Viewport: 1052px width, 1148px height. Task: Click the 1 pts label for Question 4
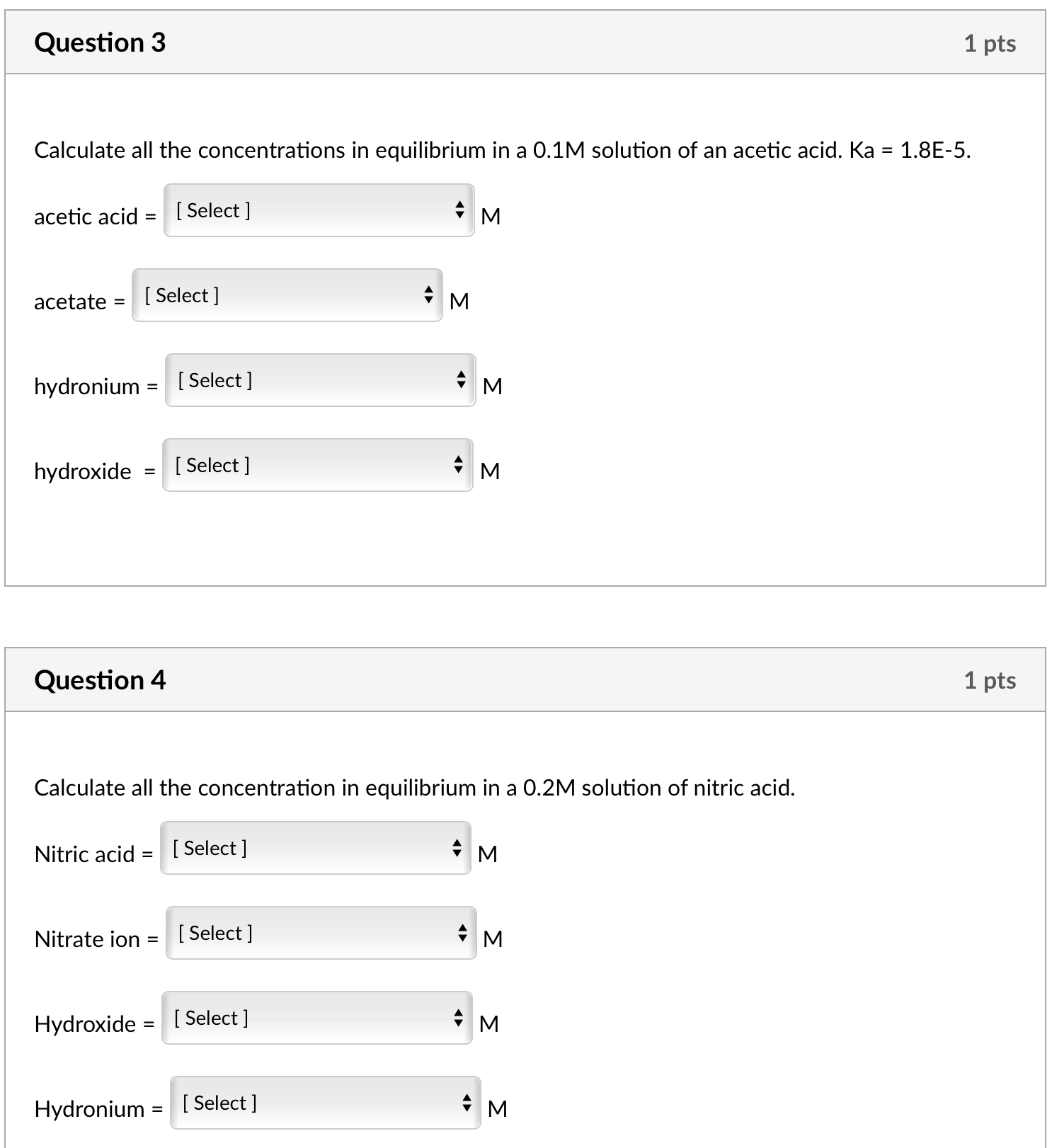tap(991, 679)
